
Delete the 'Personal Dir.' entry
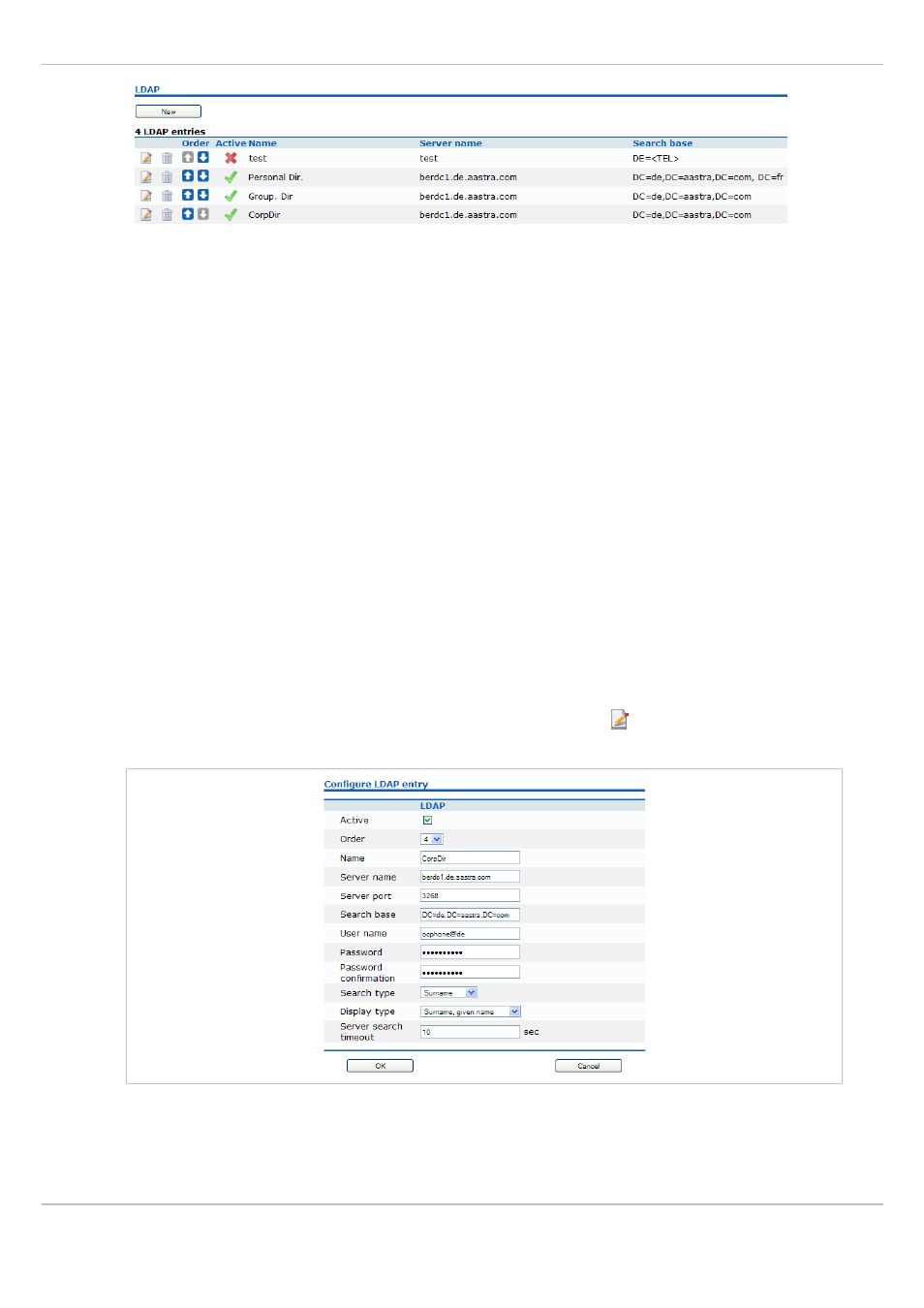(x=167, y=177)
